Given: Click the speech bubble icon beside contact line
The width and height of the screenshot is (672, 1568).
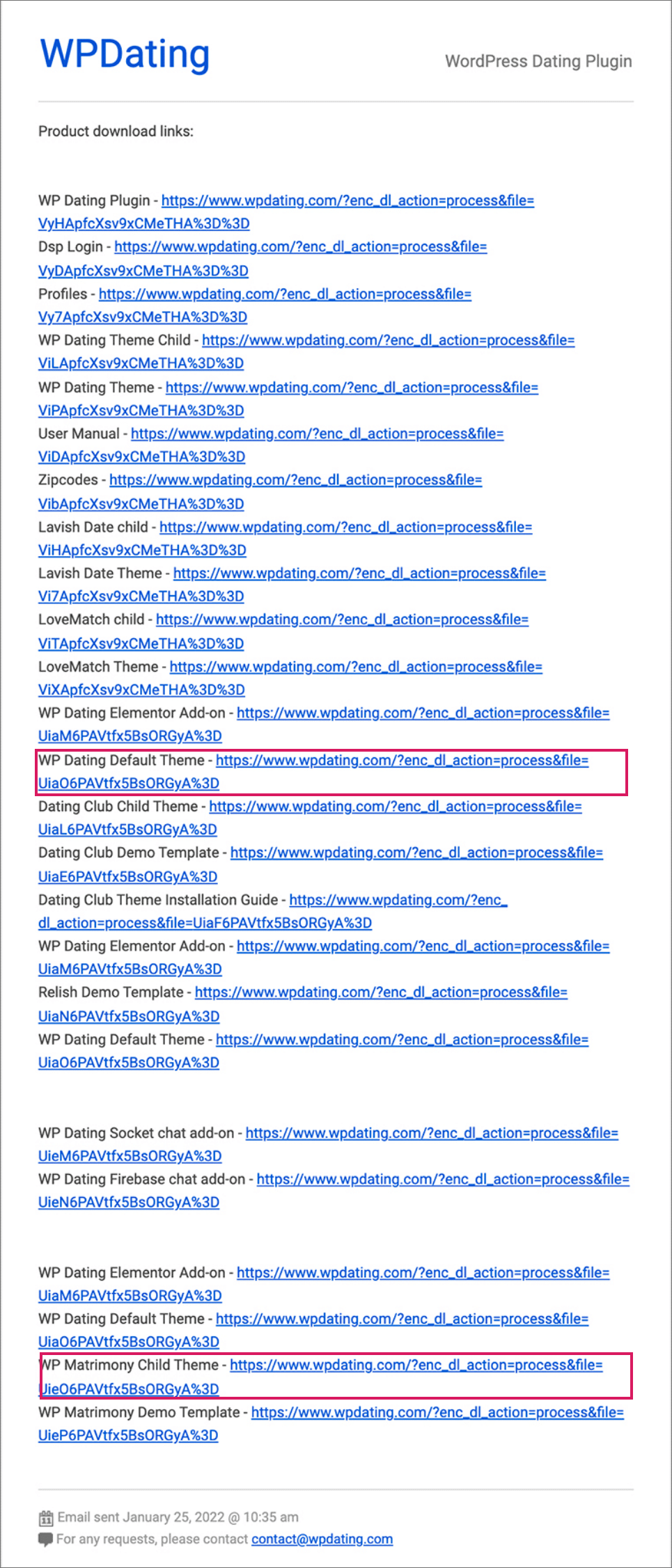Looking at the screenshot, I should coord(46,1539).
